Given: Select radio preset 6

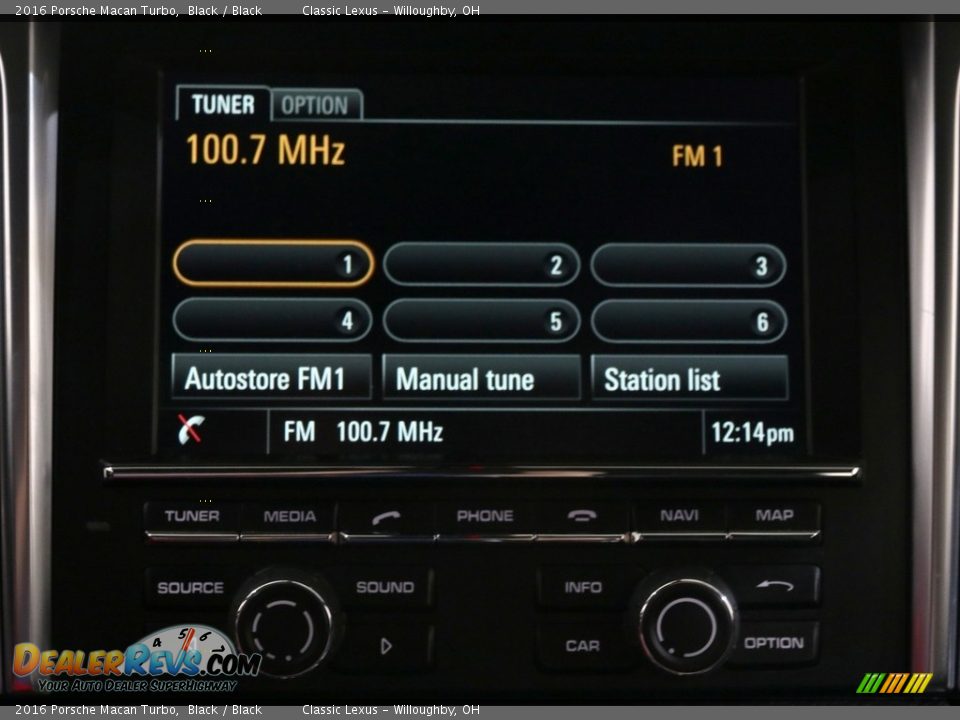Looking at the screenshot, I should (689, 321).
